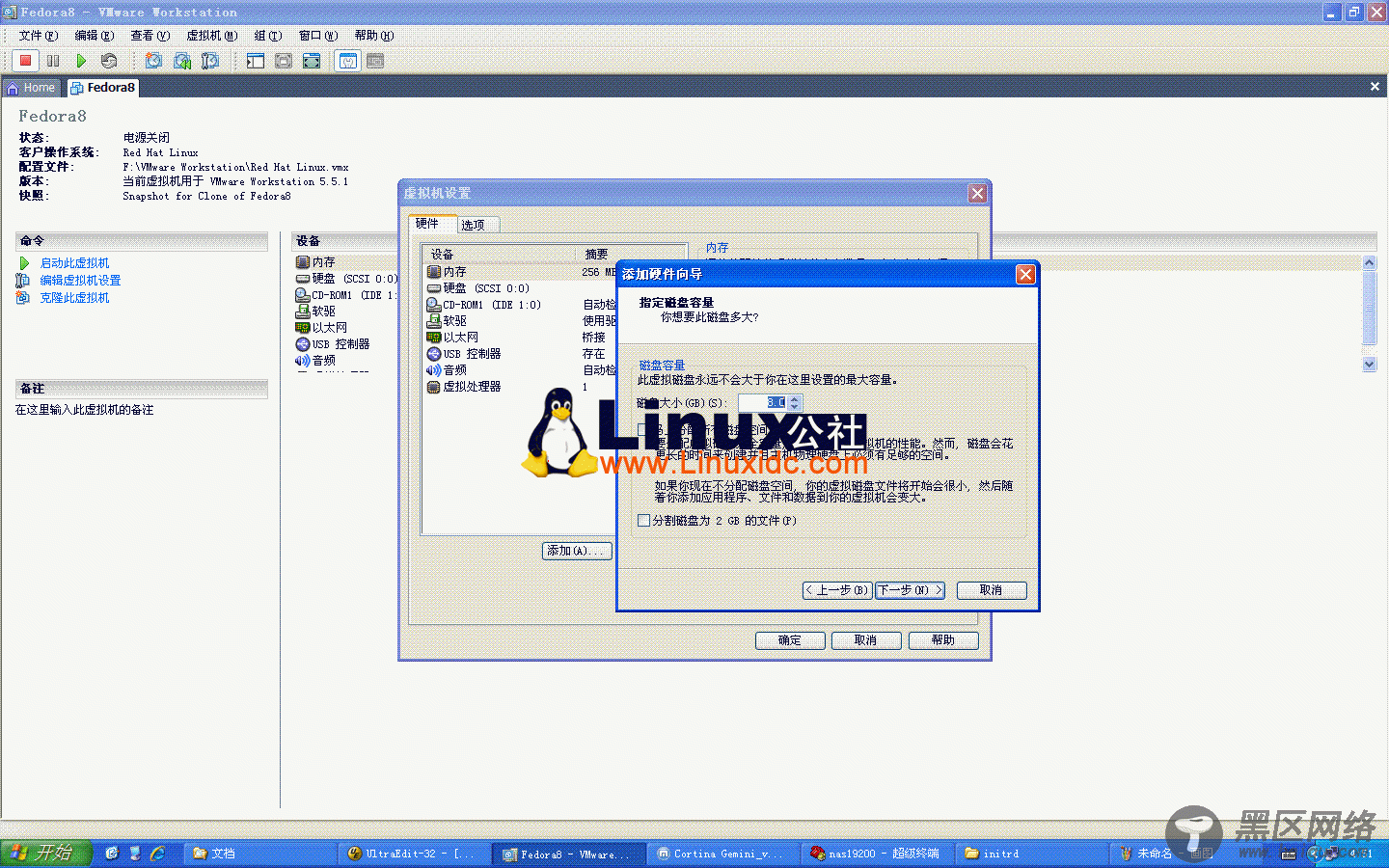Screen dimensions: 1389x868
Task: Click the revert to snapshot toolbar icon
Action: point(181,61)
